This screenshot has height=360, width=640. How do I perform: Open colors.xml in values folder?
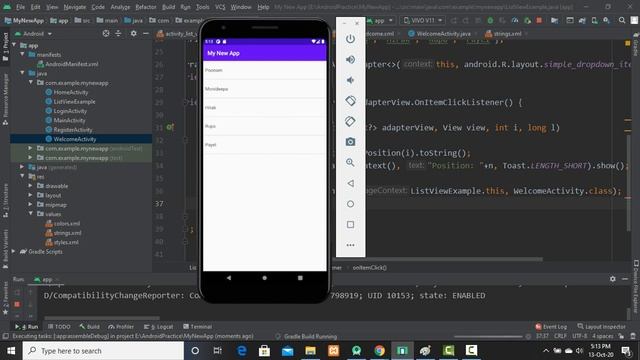pyautogui.click(x=62, y=223)
